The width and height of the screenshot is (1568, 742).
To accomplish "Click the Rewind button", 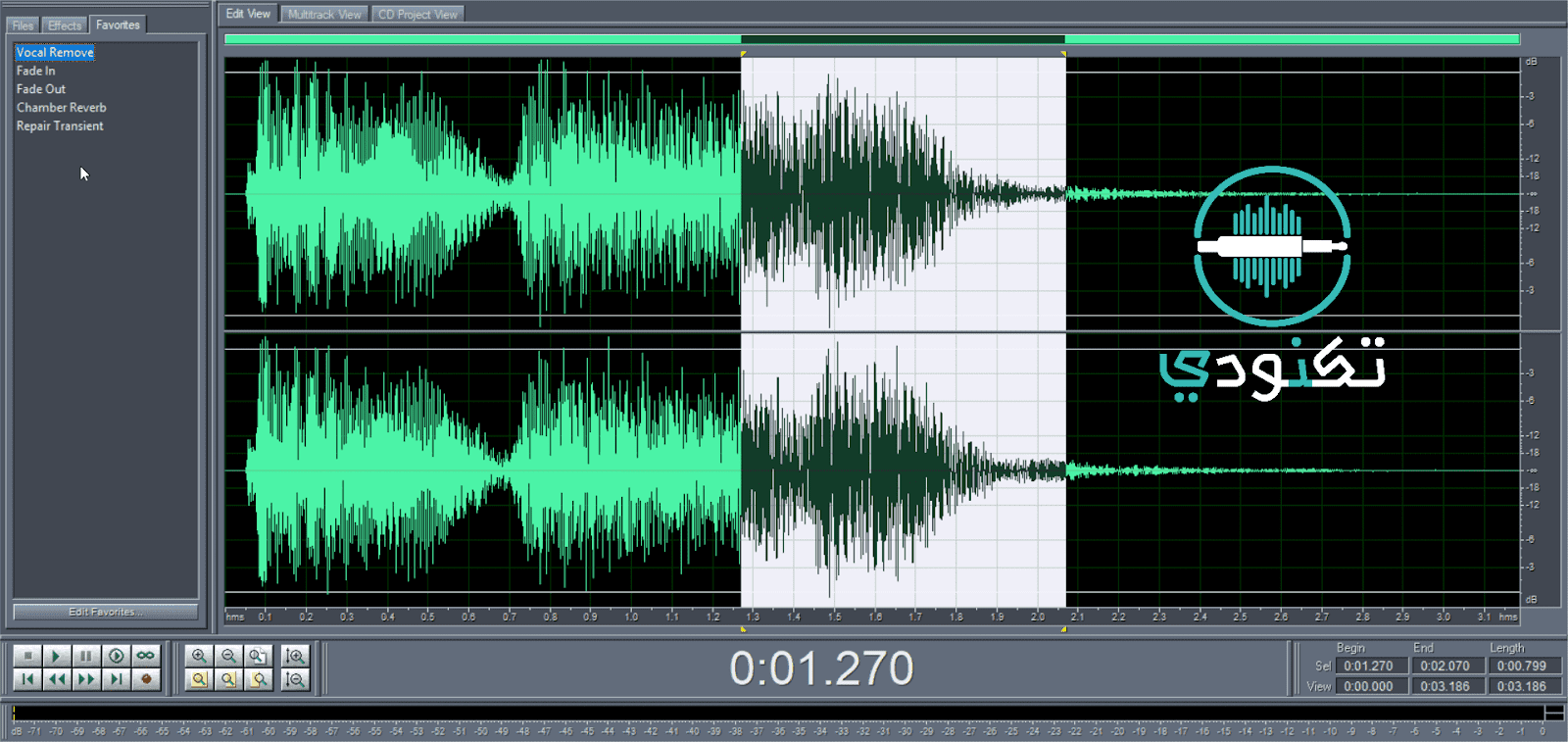I will point(57,679).
